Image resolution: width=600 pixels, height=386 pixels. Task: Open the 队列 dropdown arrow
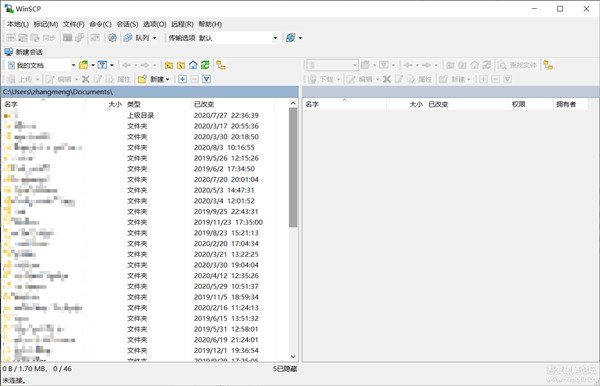[155, 38]
